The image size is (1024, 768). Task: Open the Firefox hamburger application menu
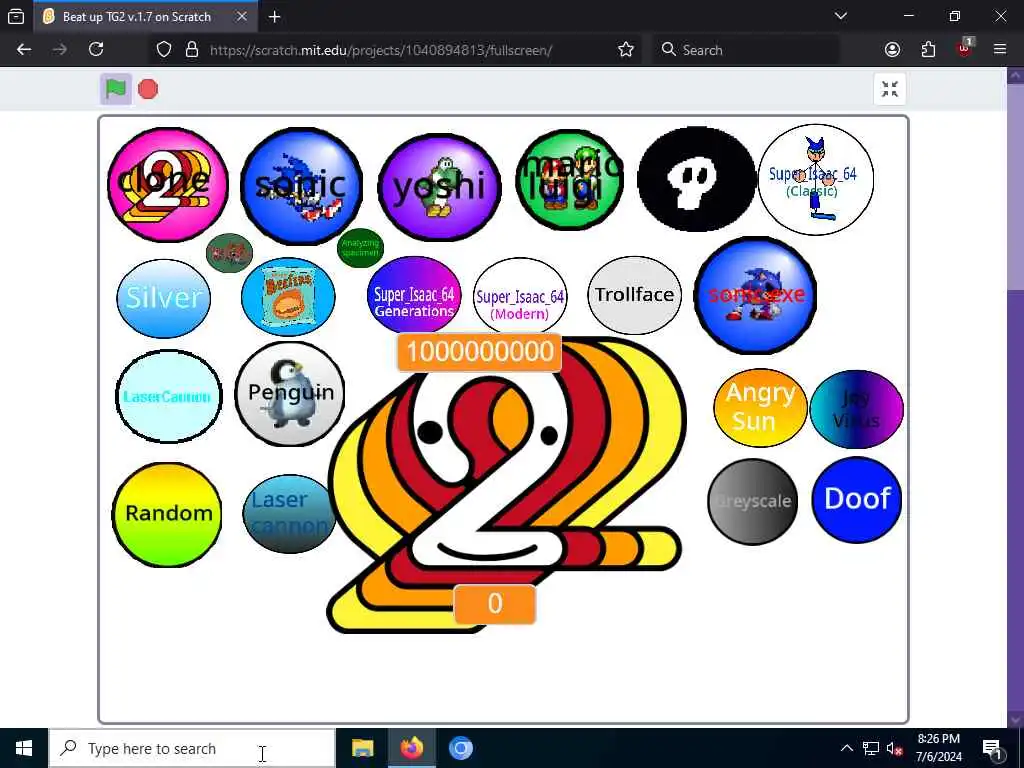pos(1000,50)
